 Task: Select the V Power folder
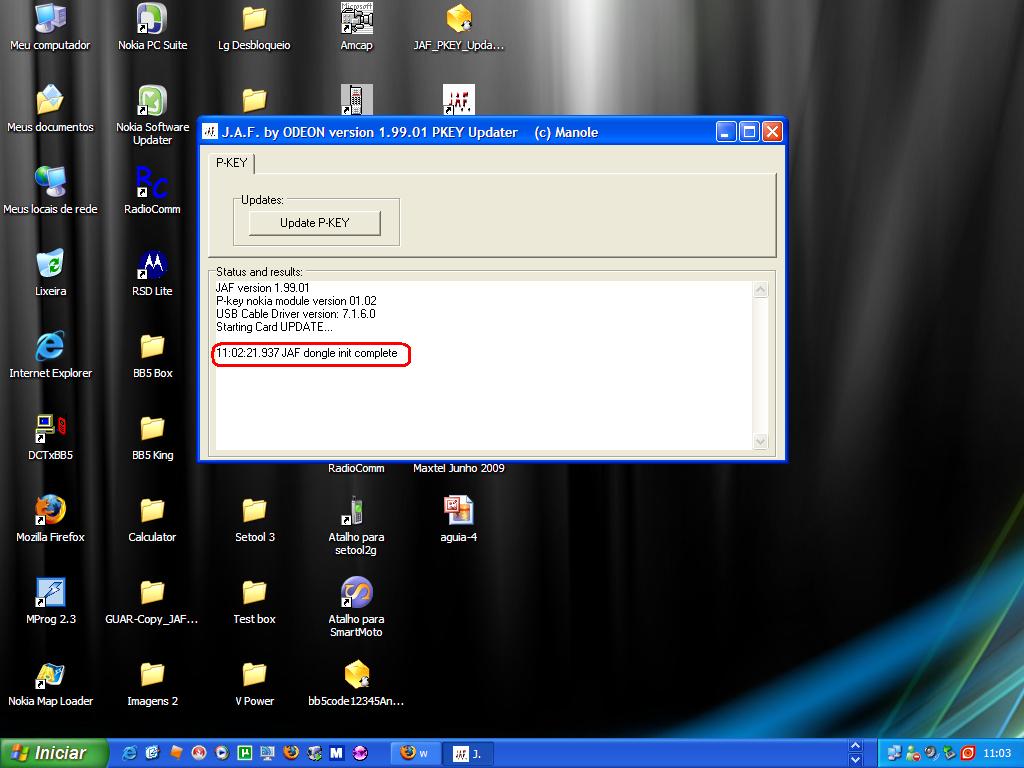[254, 684]
